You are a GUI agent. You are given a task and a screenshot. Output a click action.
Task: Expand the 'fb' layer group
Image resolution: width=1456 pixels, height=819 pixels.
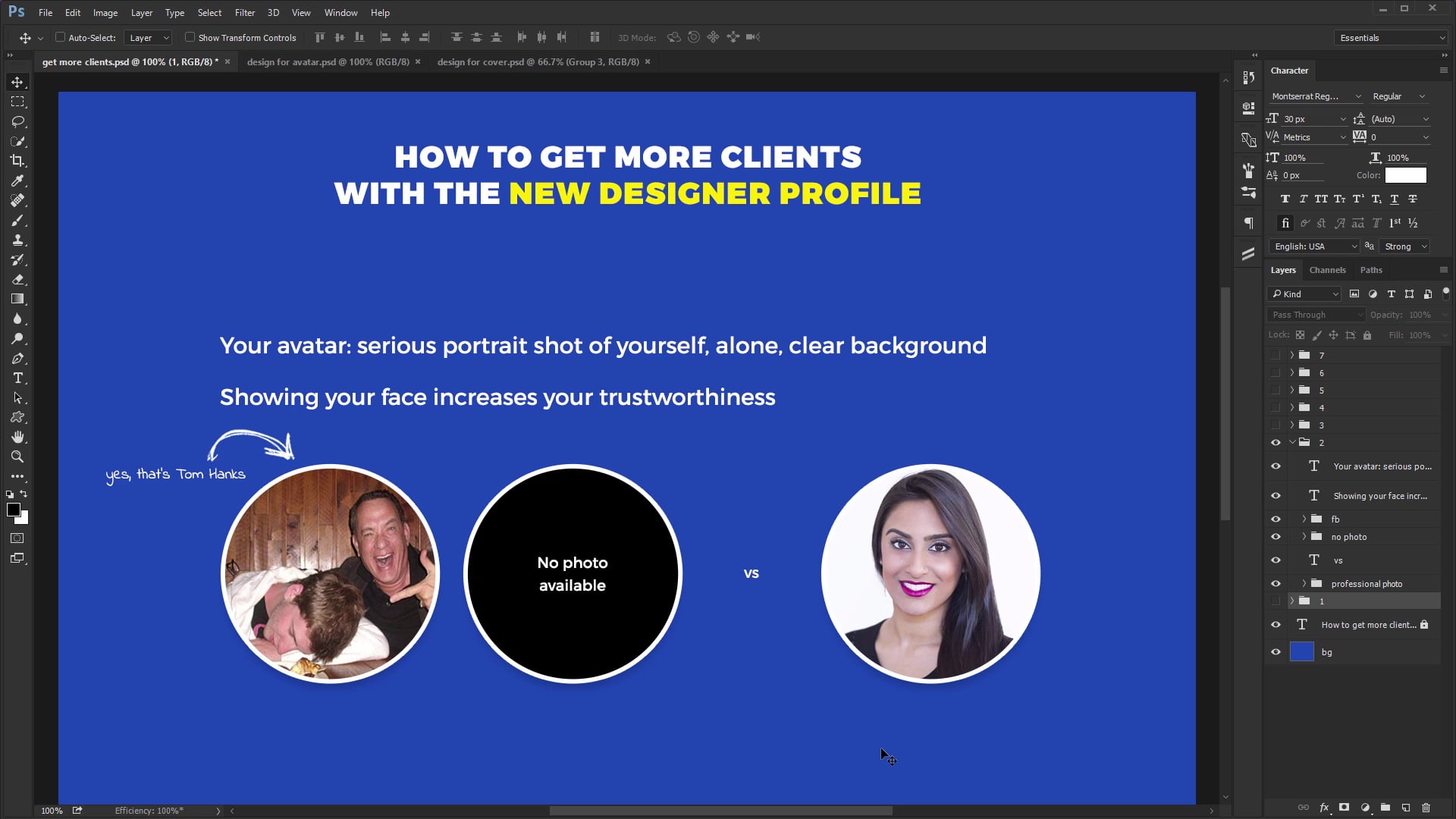(1306, 519)
